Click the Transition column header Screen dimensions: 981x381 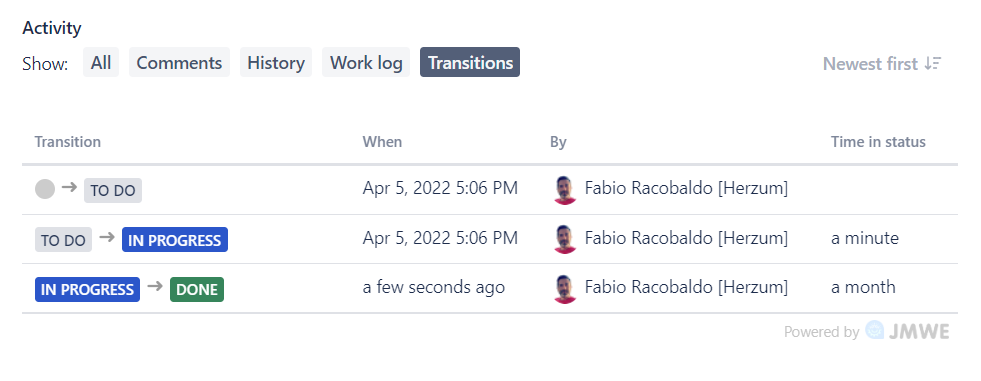click(x=68, y=142)
